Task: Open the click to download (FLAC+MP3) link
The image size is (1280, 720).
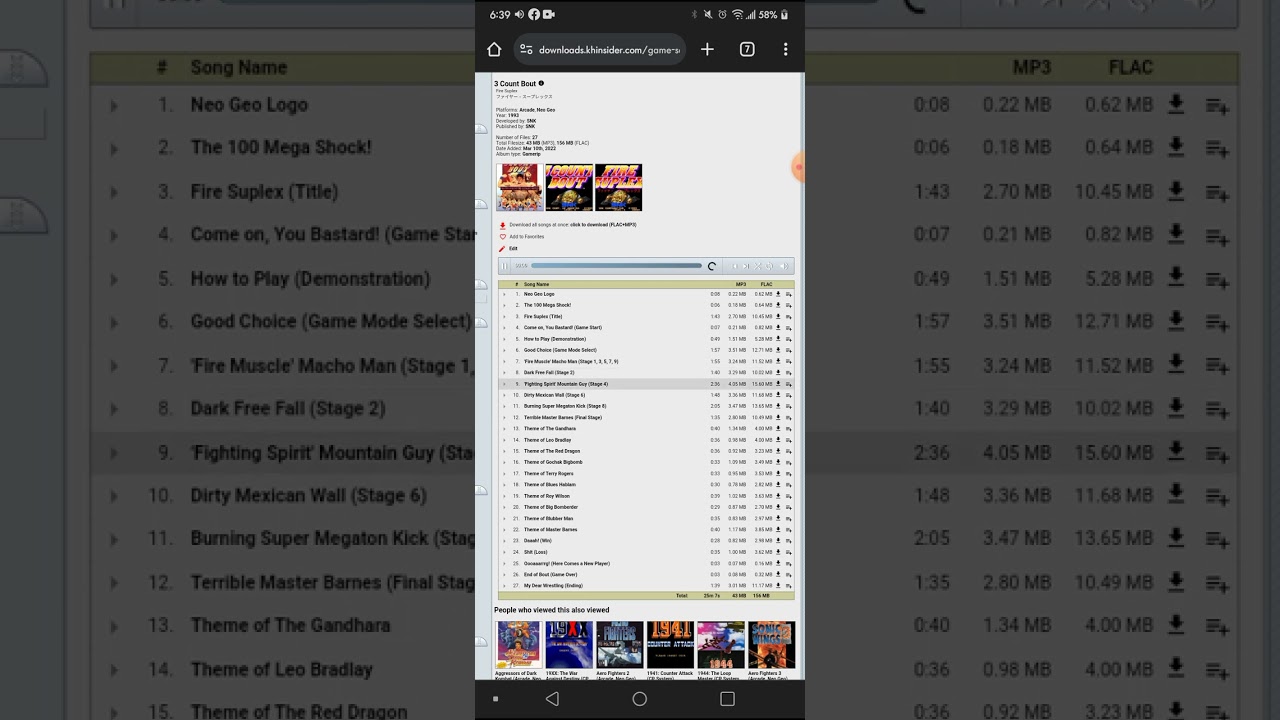Action: (x=603, y=225)
